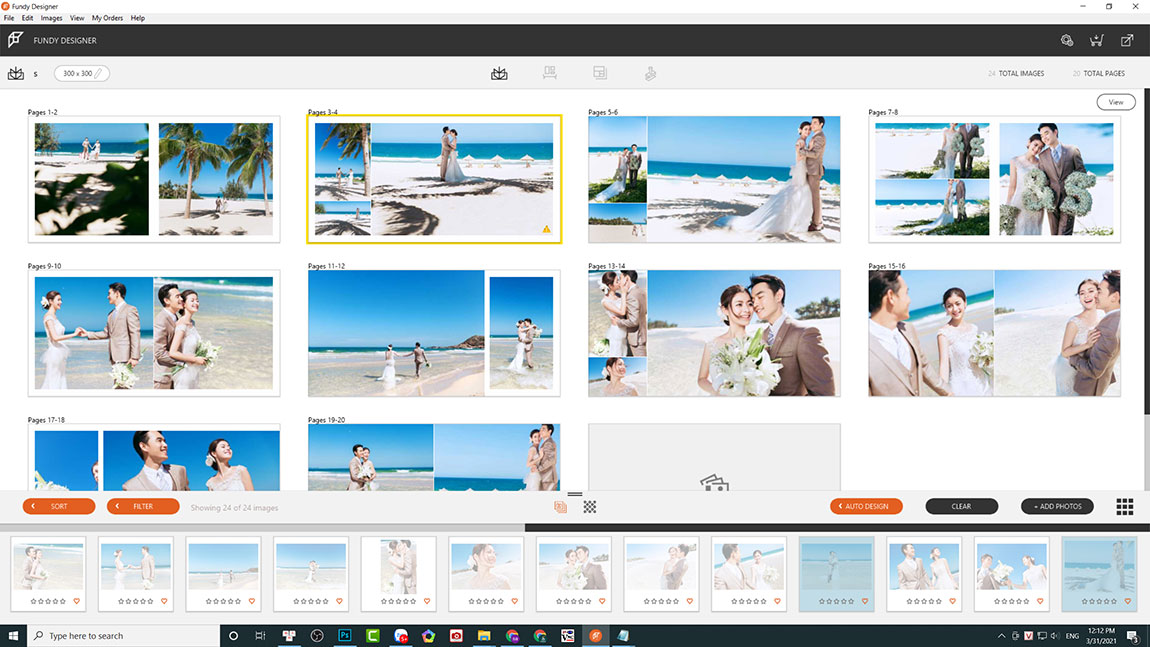Image resolution: width=1150 pixels, height=647 pixels.
Task: Open the grid view icon near Add Photos
Action: 1124,506
